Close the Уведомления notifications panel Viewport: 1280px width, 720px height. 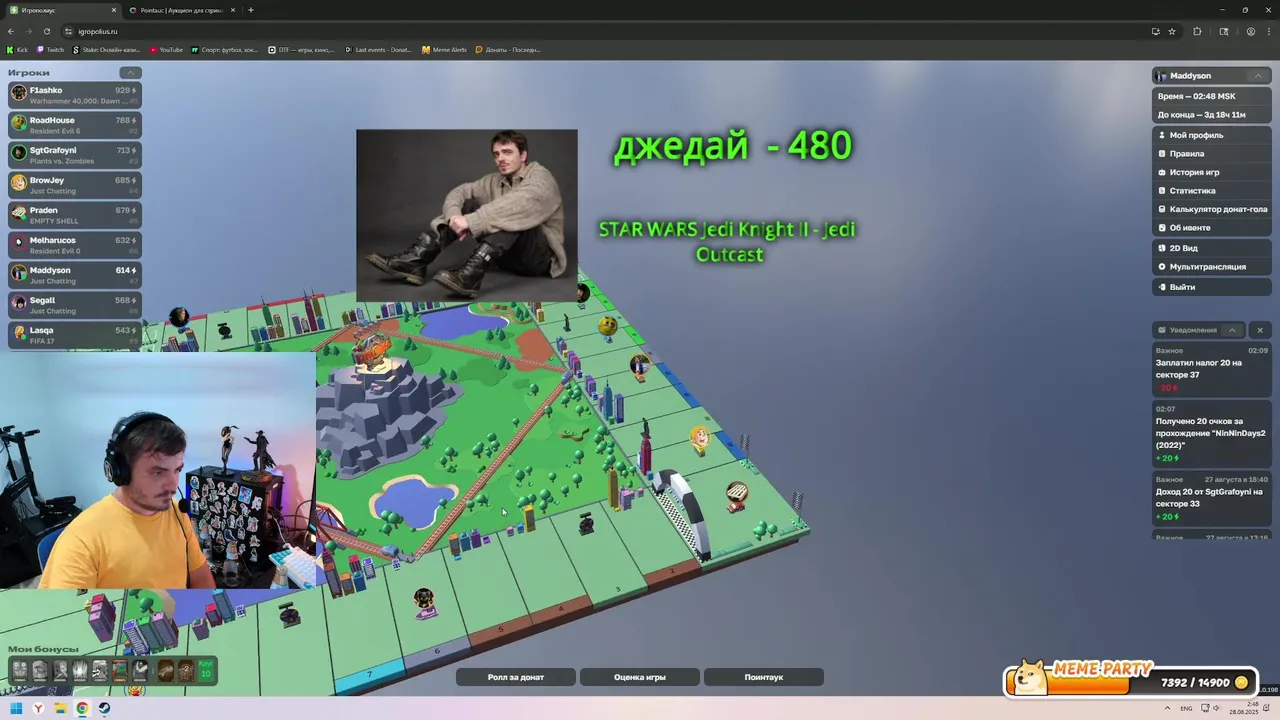pyautogui.click(x=1260, y=330)
